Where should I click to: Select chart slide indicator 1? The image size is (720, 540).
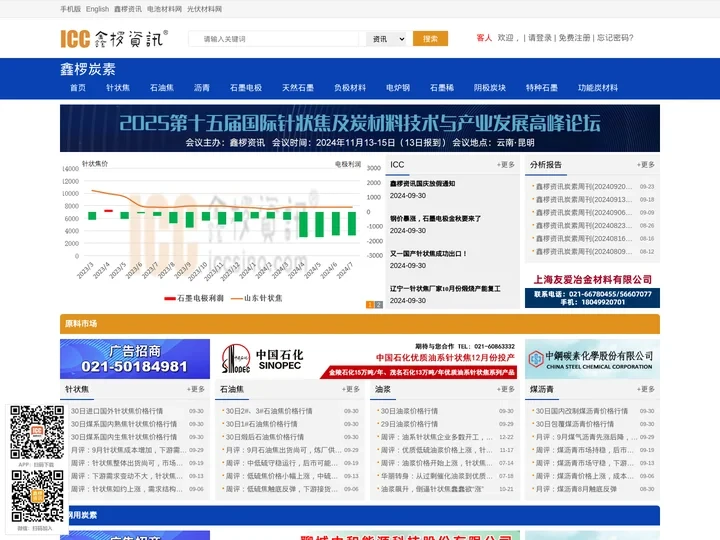pos(370,304)
